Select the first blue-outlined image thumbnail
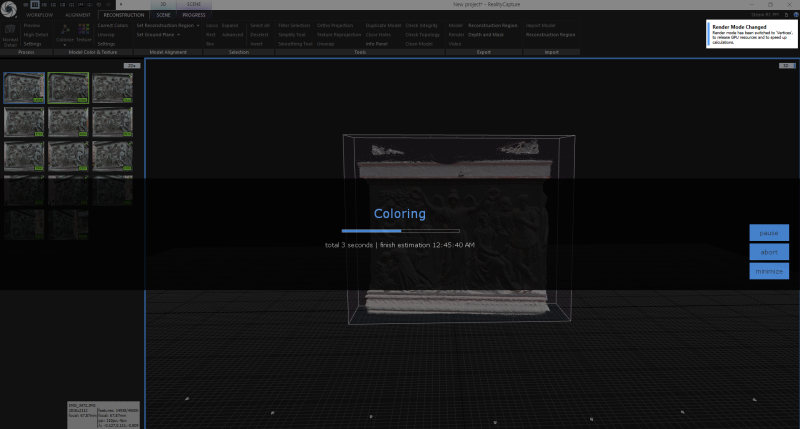Image resolution: width=800 pixels, height=429 pixels. [24, 88]
